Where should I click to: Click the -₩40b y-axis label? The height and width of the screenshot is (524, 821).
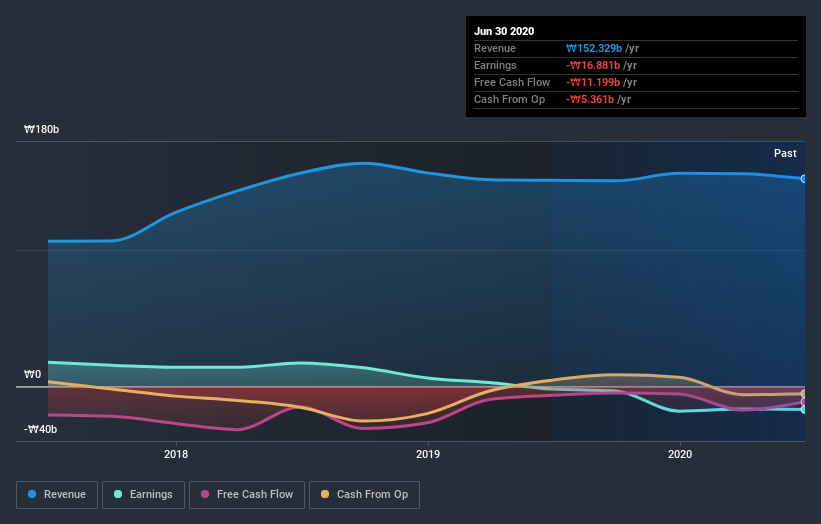point(40,429)
